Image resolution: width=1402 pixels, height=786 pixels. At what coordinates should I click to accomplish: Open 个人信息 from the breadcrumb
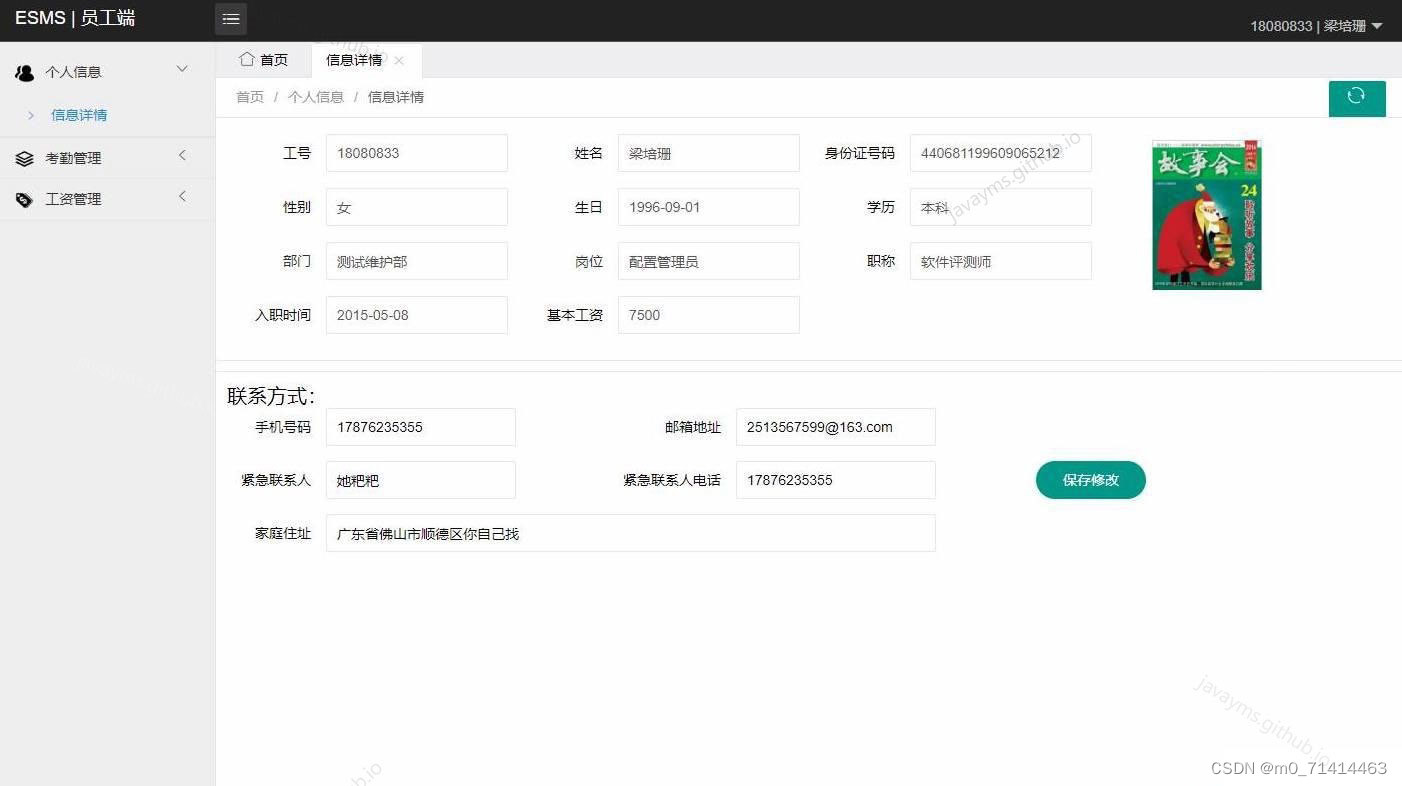(316, 97)
